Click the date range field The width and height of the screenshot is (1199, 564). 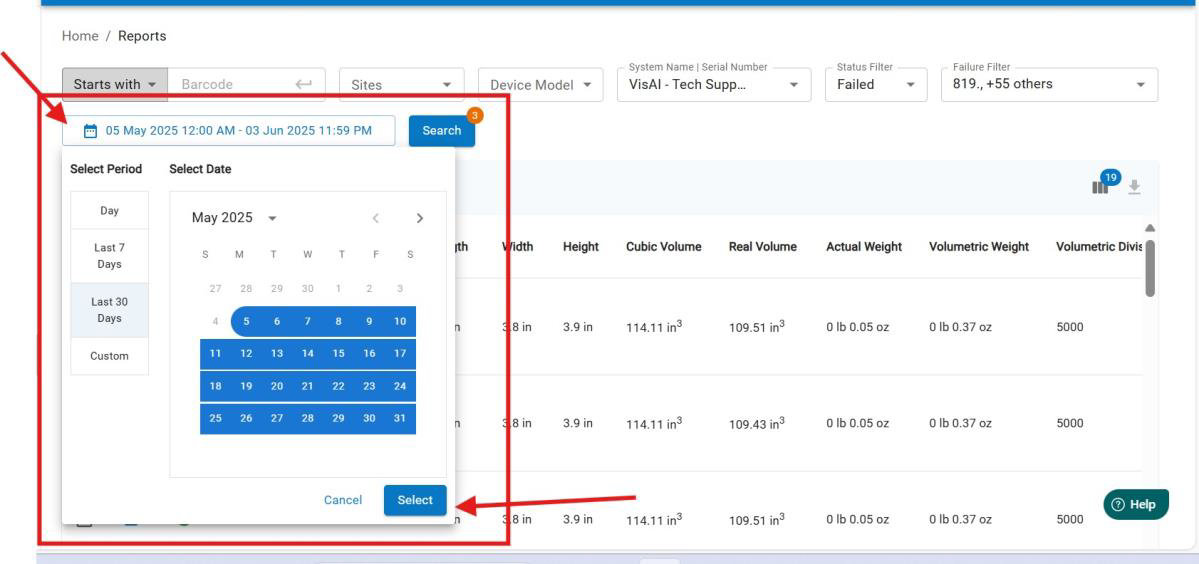click(x=229, y=131)
